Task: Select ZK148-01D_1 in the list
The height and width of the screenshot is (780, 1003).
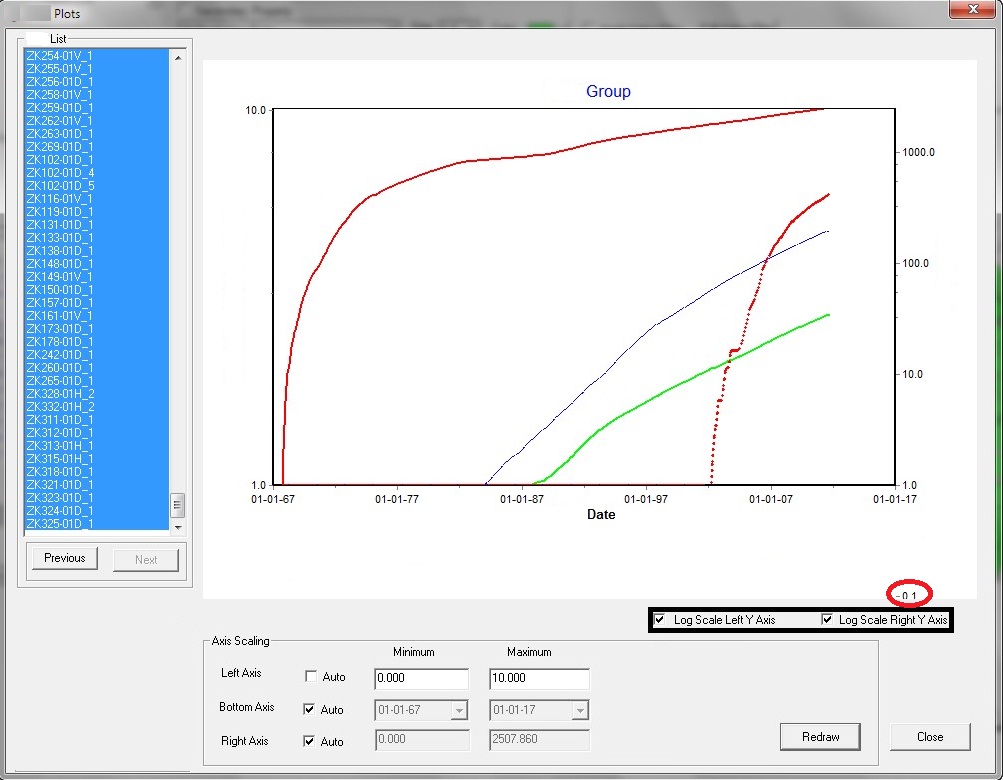Action: 97,264
